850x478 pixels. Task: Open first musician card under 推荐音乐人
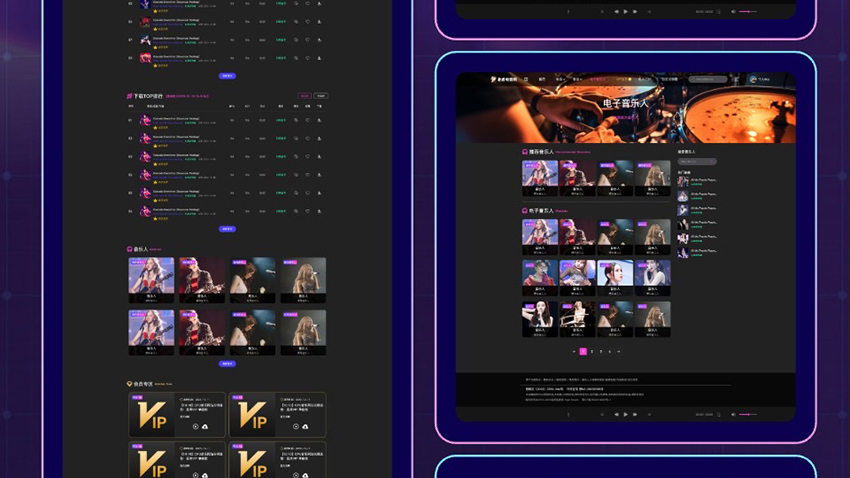(x=540, y=176)
